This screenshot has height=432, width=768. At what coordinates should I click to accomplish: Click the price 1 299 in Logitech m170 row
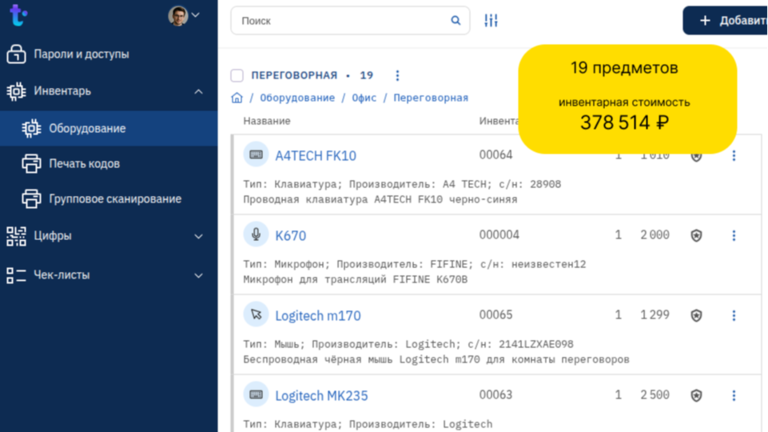coord(655,314)
